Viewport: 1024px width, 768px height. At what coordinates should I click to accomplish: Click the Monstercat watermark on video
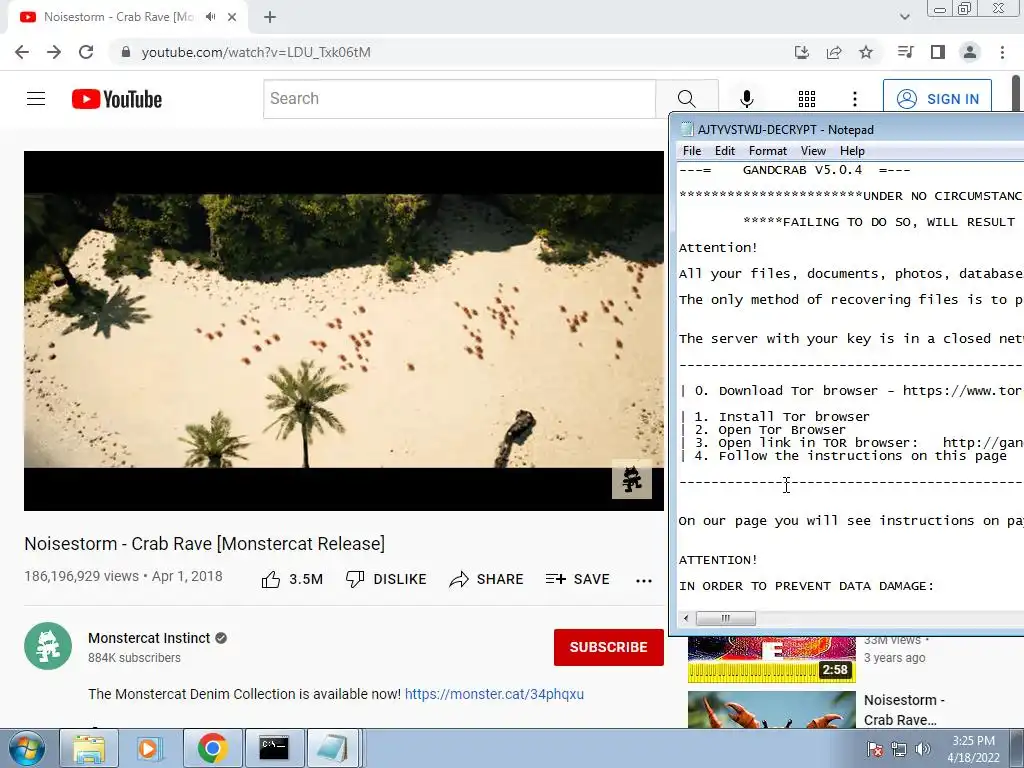[x=632, y=479]
